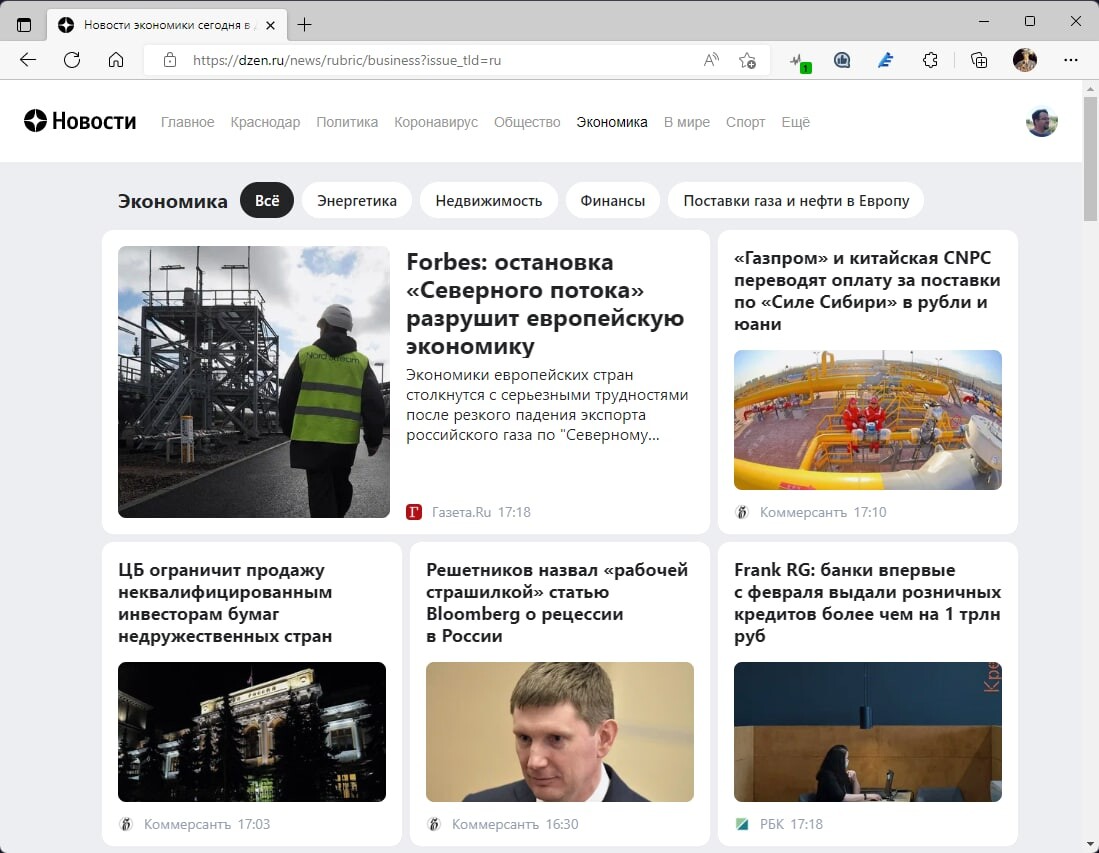Go to the Главное section
Image resolution: width=1099 pixels, height=853 pixels.
pos(188,122)
